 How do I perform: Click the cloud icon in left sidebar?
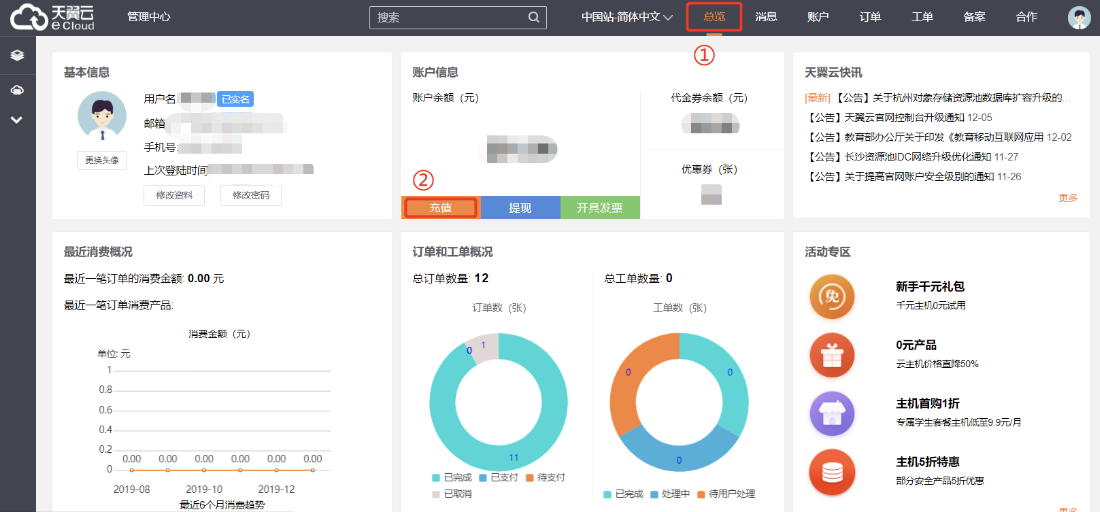click(17, 90)
